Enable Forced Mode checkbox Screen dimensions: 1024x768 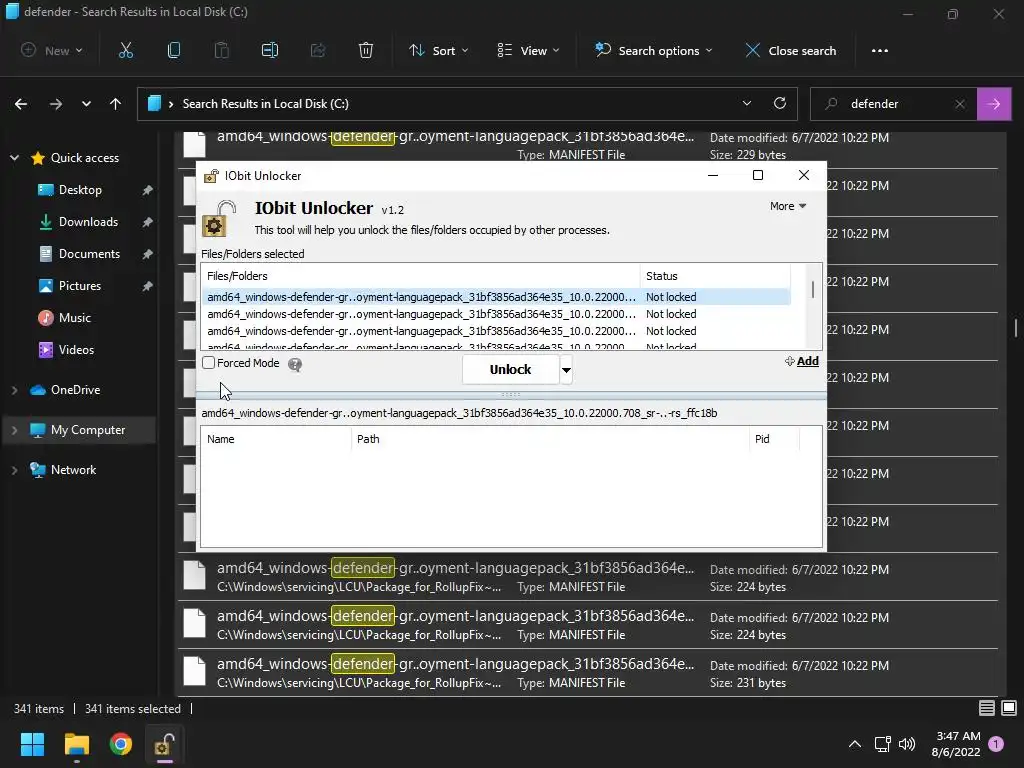pos(208,362)
